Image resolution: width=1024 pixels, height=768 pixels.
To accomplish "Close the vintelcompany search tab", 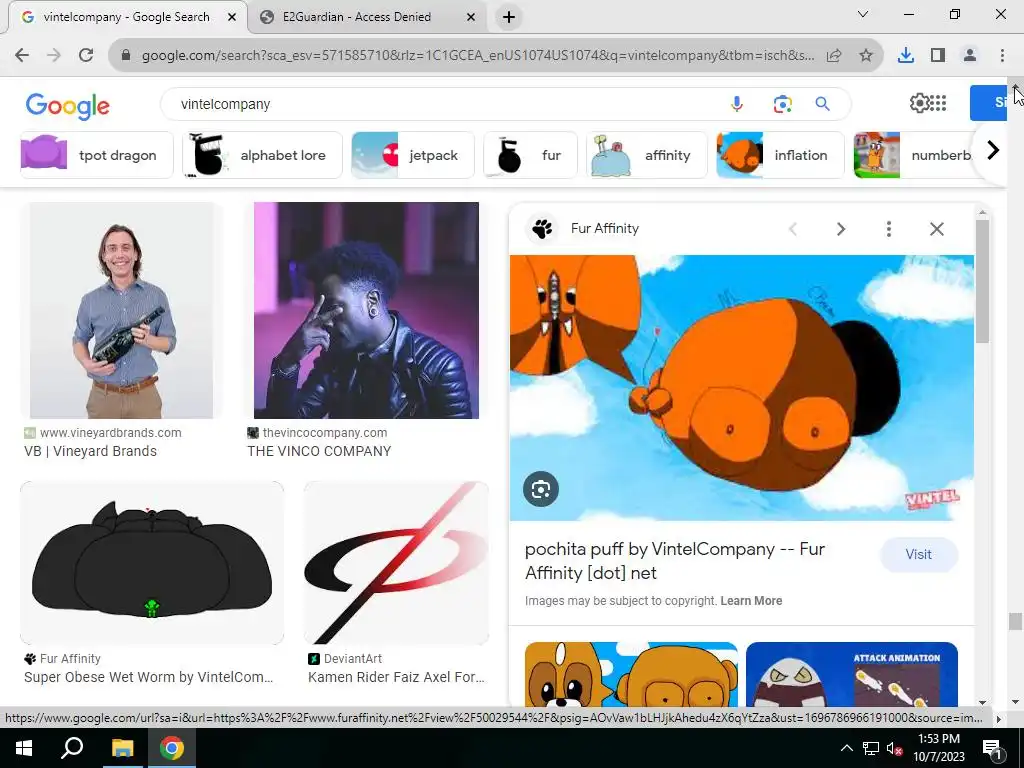I will tap(231, 18).
